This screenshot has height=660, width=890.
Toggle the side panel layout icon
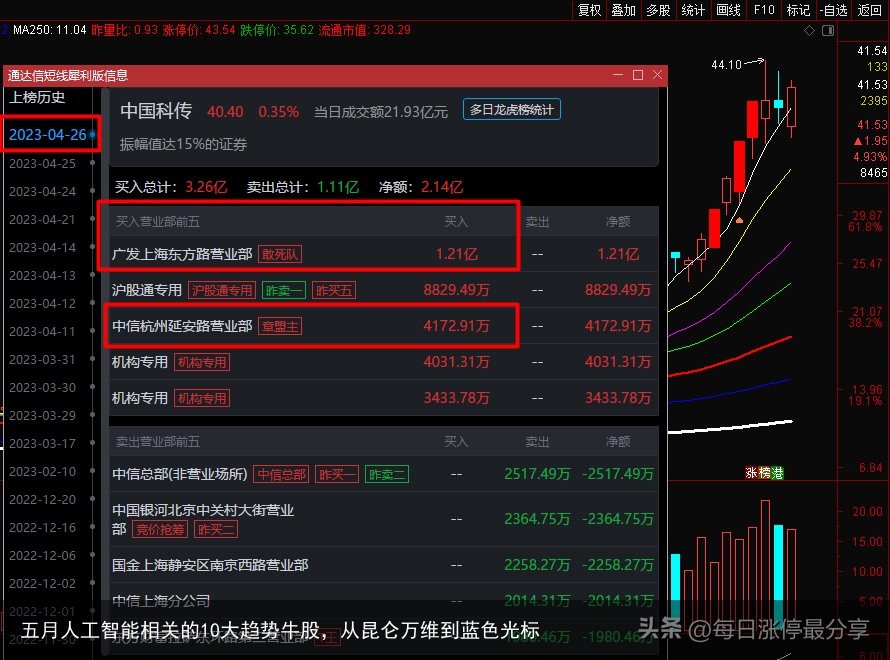point(828,31)
